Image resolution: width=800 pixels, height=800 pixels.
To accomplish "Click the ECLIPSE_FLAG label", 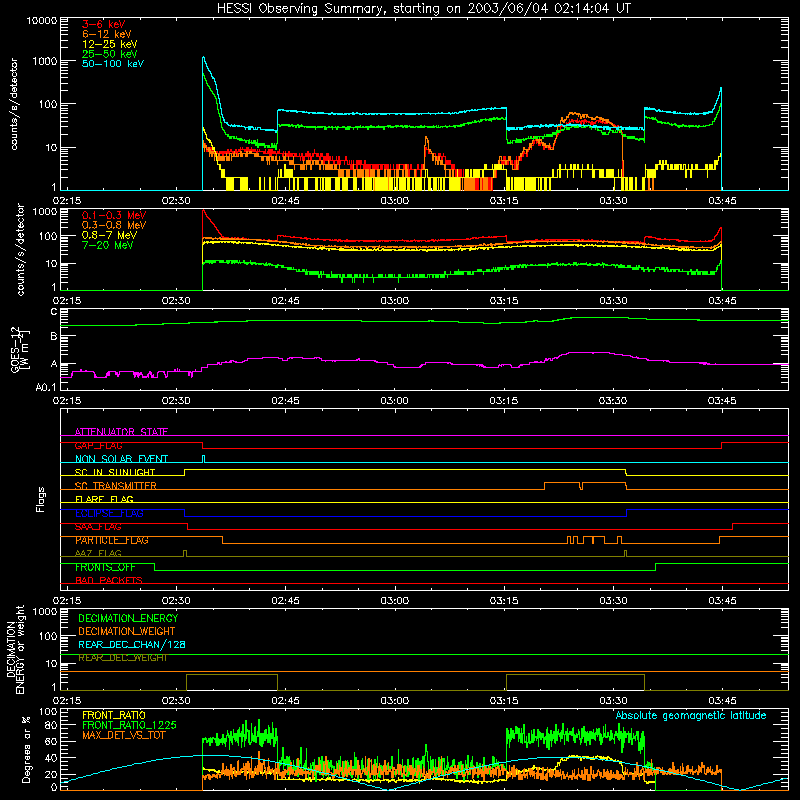I will click(109, 513).
